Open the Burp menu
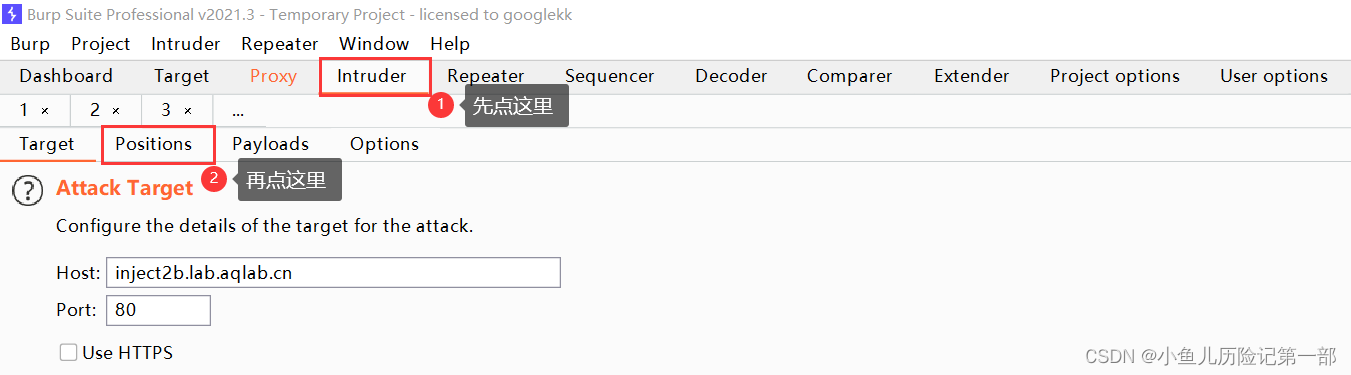Viewport: 1351px width, 375px height. (30, 44)
